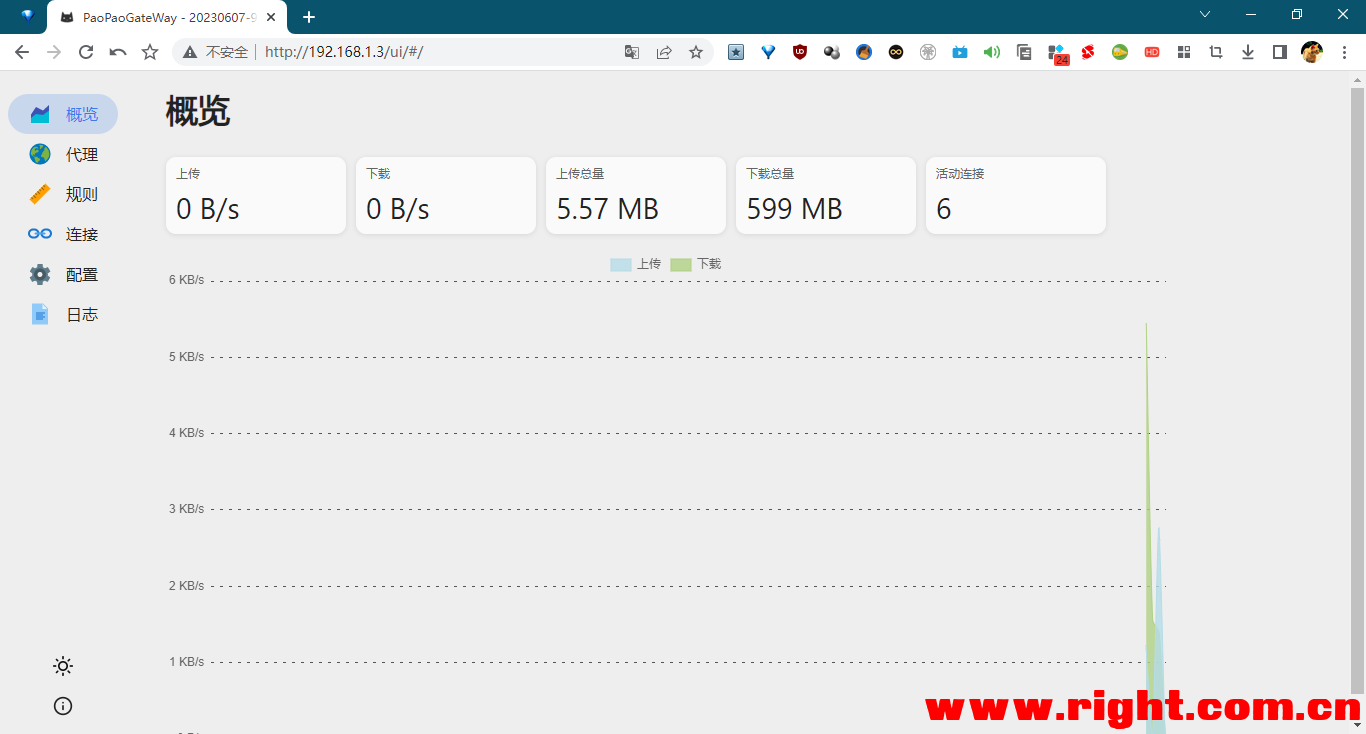The height and width of the screenshot is (734, 1366).
Task: Open the Chrome three-dot menu
Action: click(x=1344, y=52)
